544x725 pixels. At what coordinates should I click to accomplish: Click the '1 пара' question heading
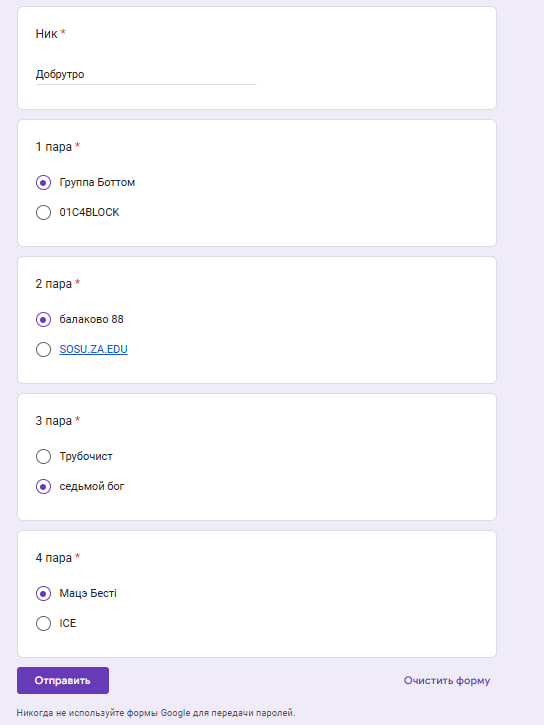click(54, 147)
